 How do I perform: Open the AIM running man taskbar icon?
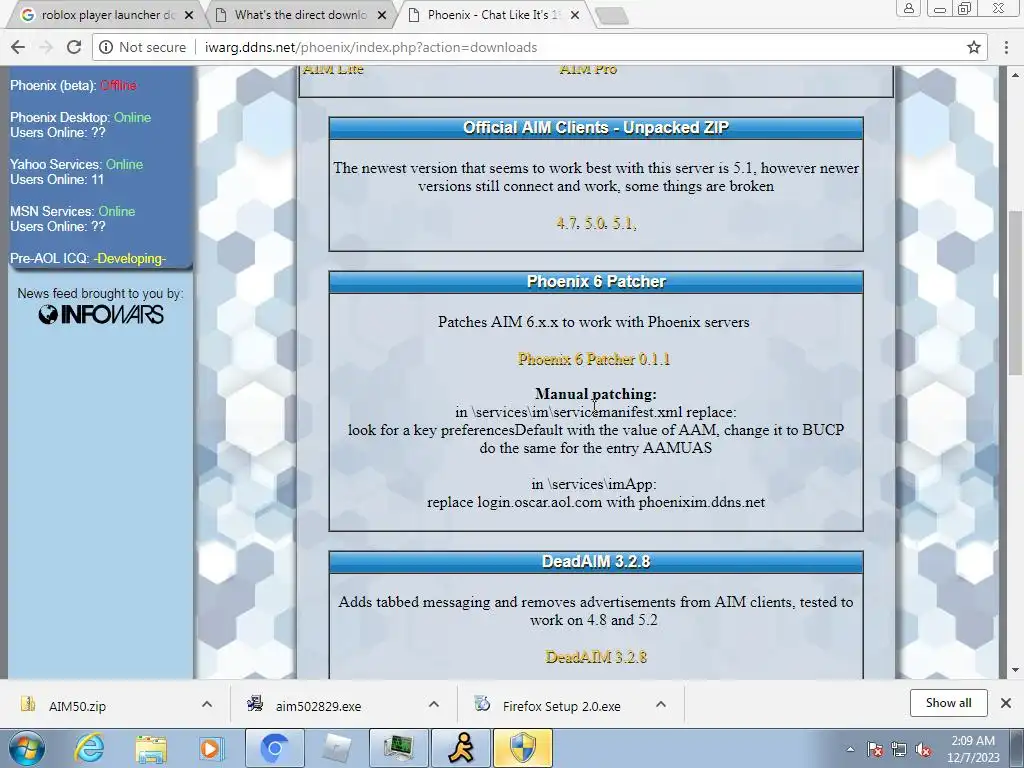point(461,748)
